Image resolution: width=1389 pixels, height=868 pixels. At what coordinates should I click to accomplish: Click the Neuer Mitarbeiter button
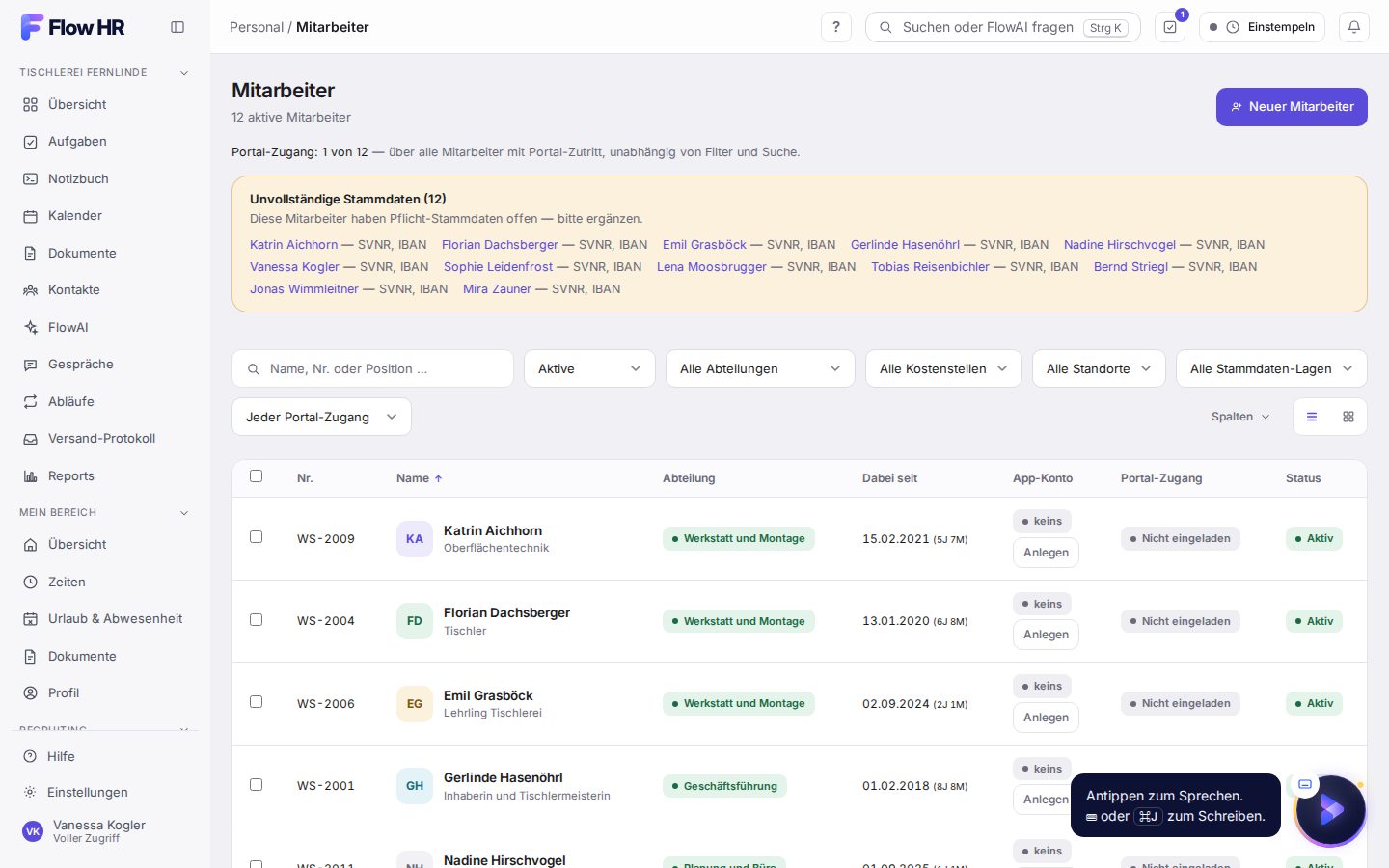1292,107
